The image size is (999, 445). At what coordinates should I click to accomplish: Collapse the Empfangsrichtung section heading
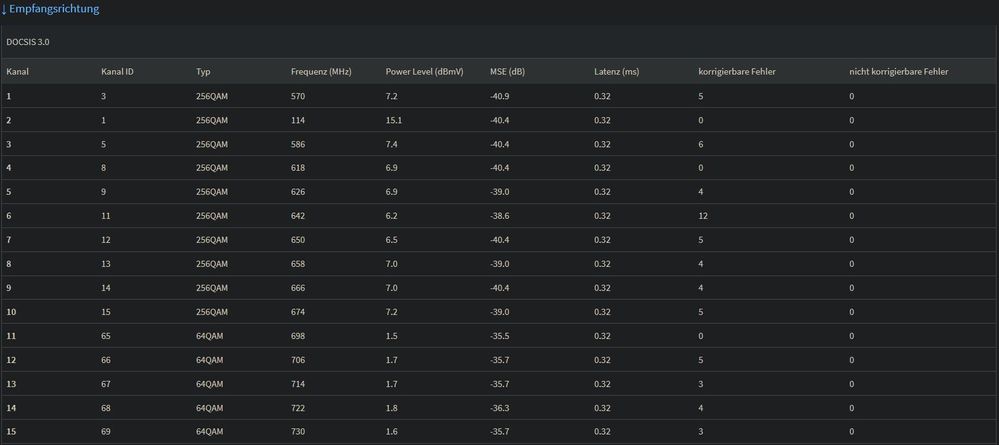click(55, 9)
